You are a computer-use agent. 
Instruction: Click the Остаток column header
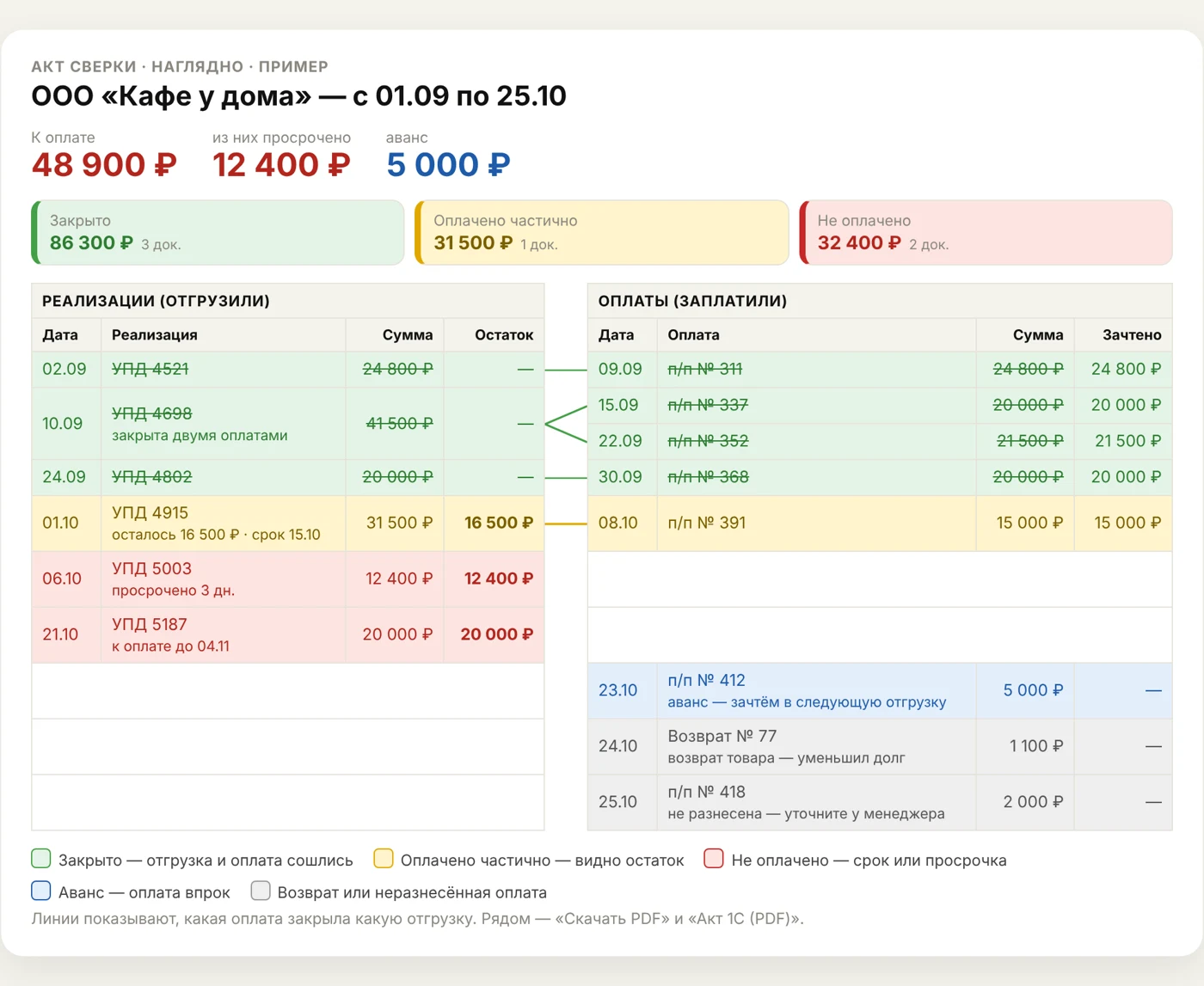[504, 334]
